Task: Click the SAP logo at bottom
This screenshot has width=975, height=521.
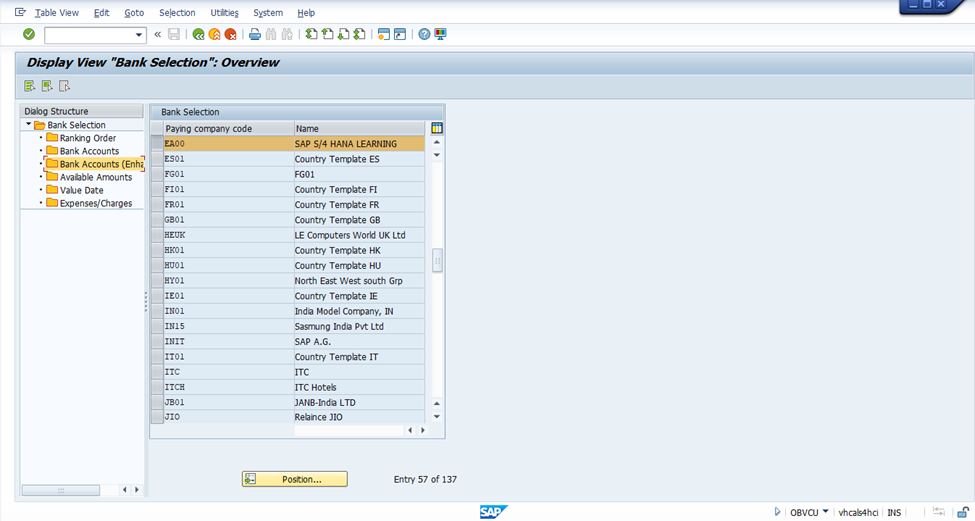Action: coord(494,512)
